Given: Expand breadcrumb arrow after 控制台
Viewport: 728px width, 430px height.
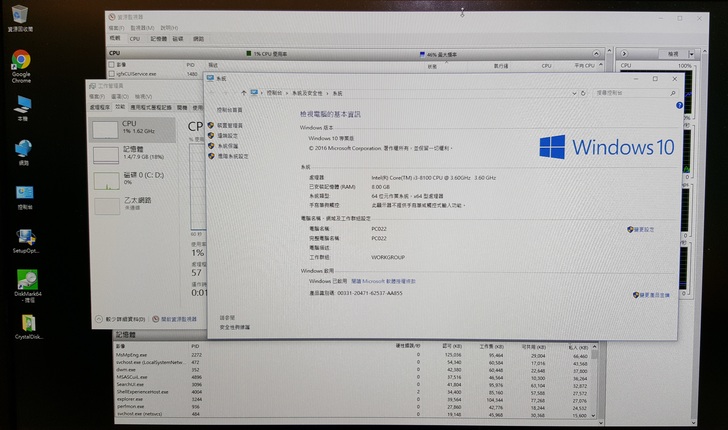Looking at the screenshot, I should tap(287, 93).
